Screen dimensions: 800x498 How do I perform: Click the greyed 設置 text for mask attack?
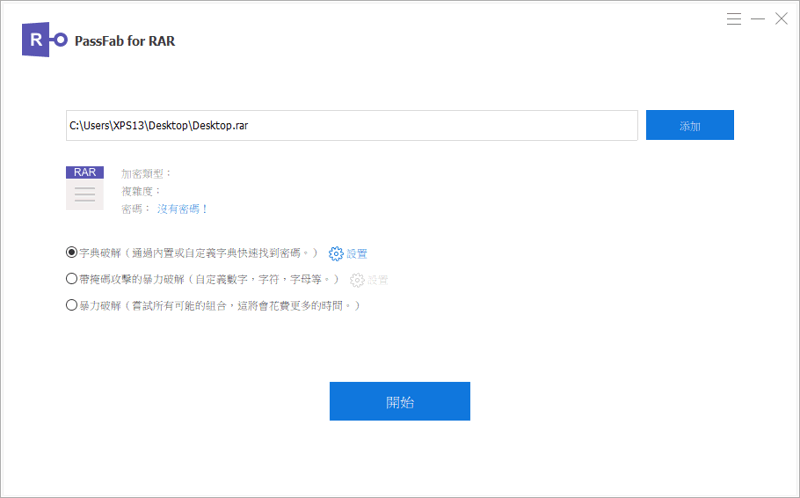click(378, 280)
